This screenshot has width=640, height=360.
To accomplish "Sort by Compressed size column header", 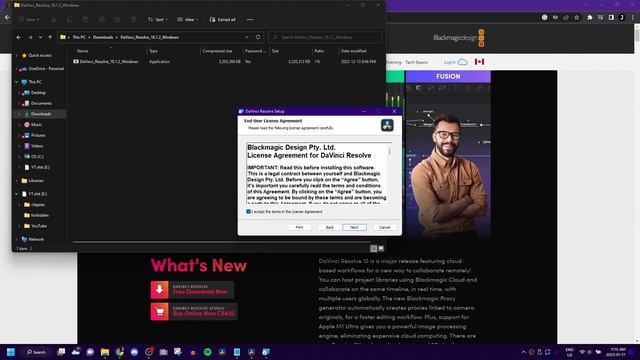I will point(217,51).
